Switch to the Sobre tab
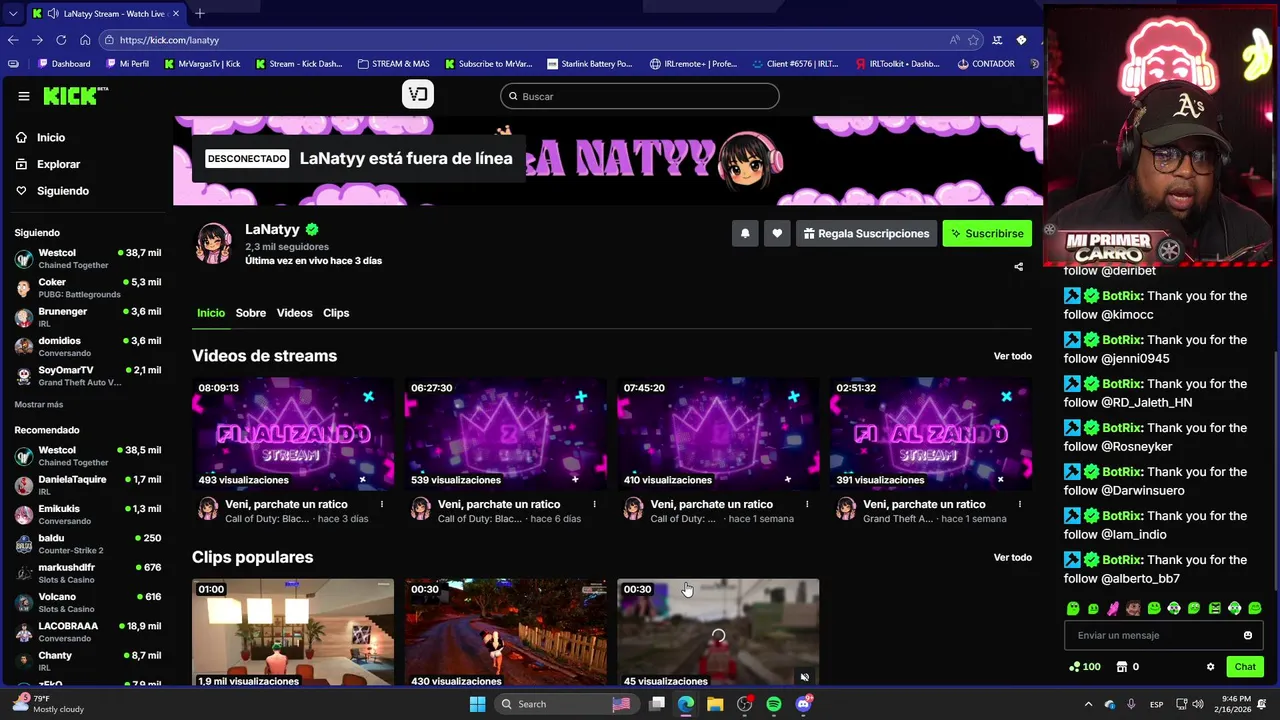 coord(251,313)
